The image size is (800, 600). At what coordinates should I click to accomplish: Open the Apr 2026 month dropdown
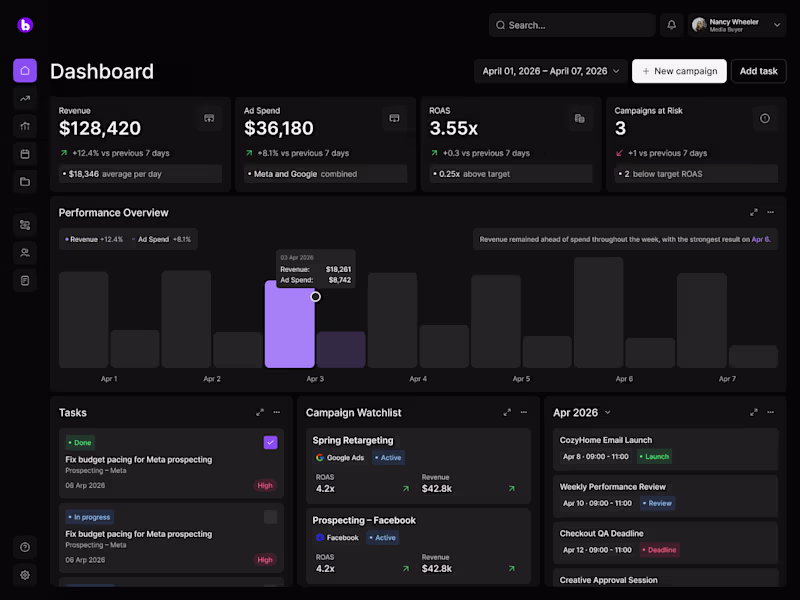click(582, 412)
